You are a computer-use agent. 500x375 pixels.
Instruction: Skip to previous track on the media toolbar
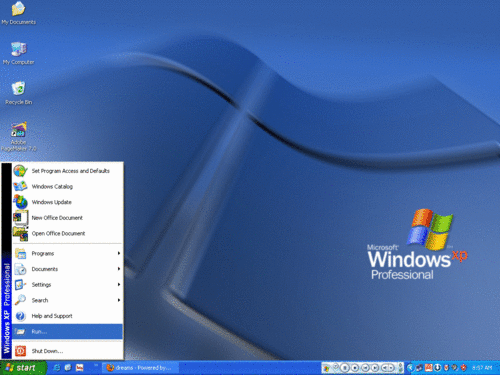point(366,368)
